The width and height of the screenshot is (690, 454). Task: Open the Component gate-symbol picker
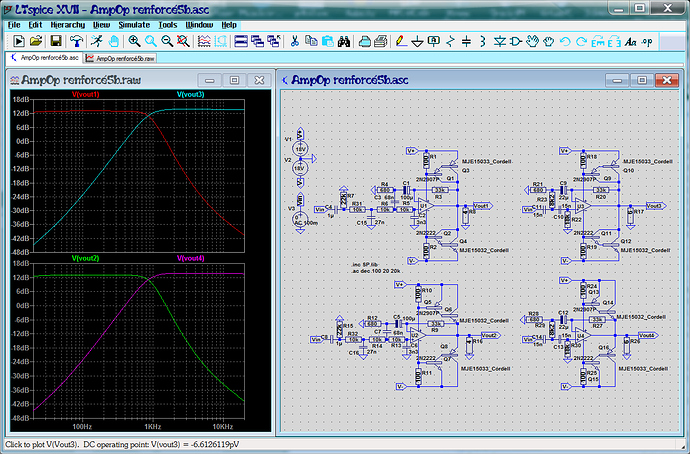(x=515, y=41)
